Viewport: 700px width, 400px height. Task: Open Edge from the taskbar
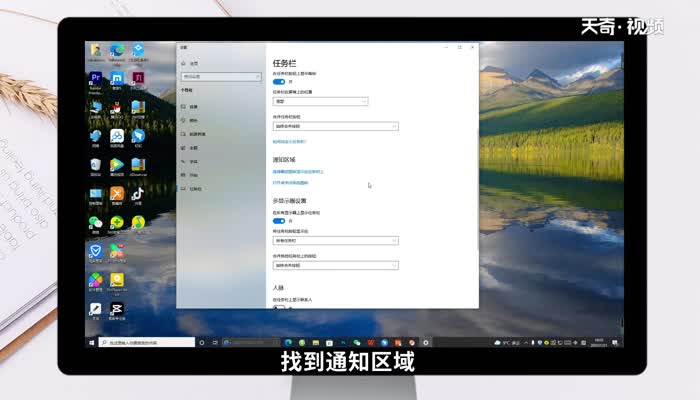click(x=288, y=342)
